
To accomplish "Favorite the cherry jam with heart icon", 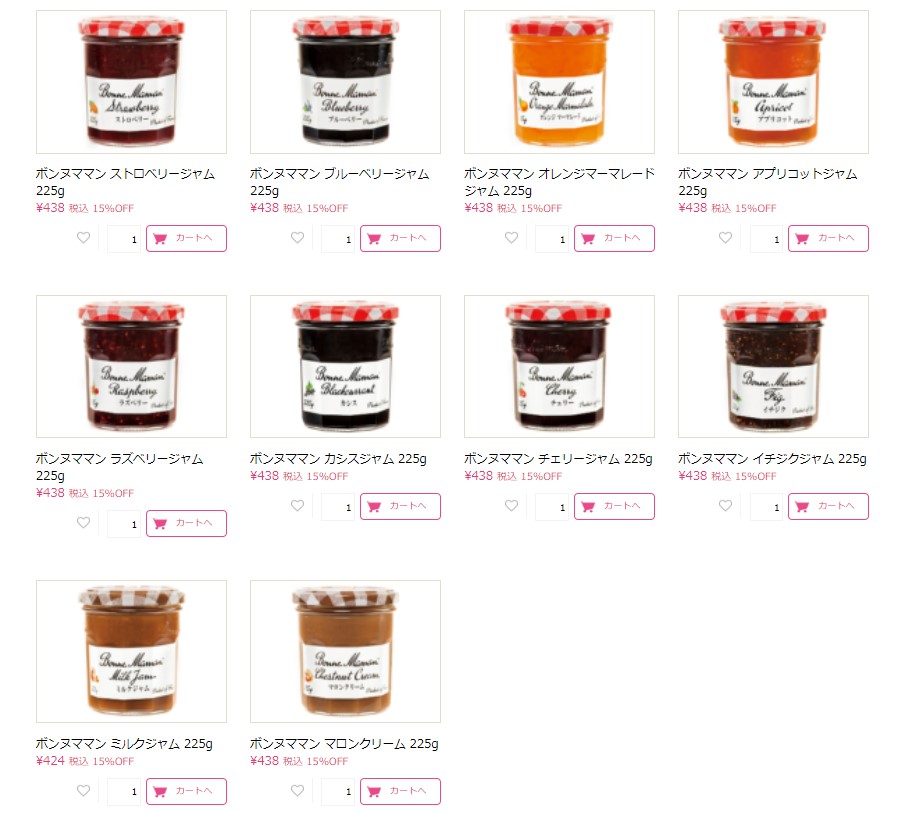I will [511, 506].
